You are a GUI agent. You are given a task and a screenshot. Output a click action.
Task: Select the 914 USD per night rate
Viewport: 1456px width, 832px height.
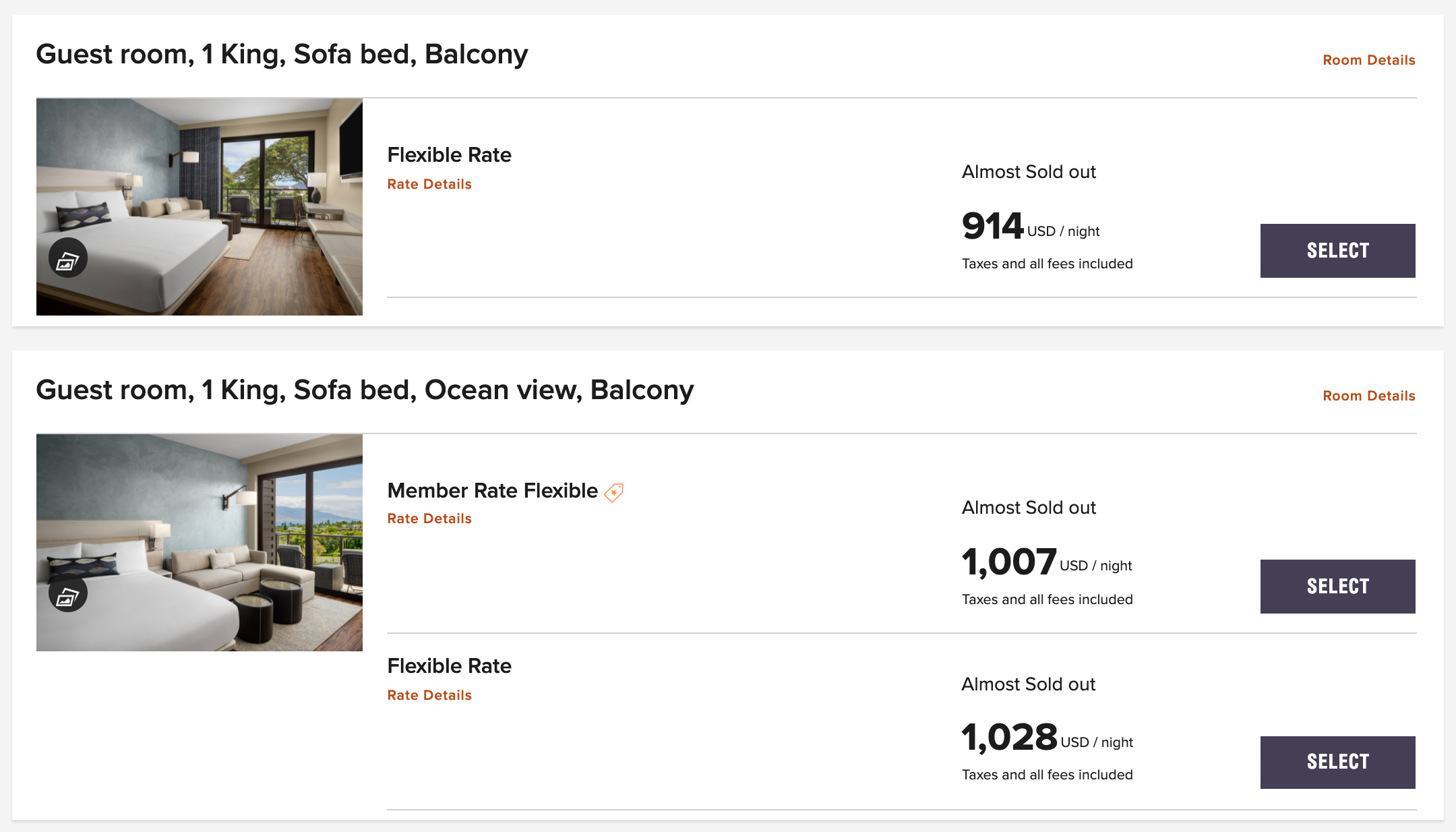click(1337, 251)
